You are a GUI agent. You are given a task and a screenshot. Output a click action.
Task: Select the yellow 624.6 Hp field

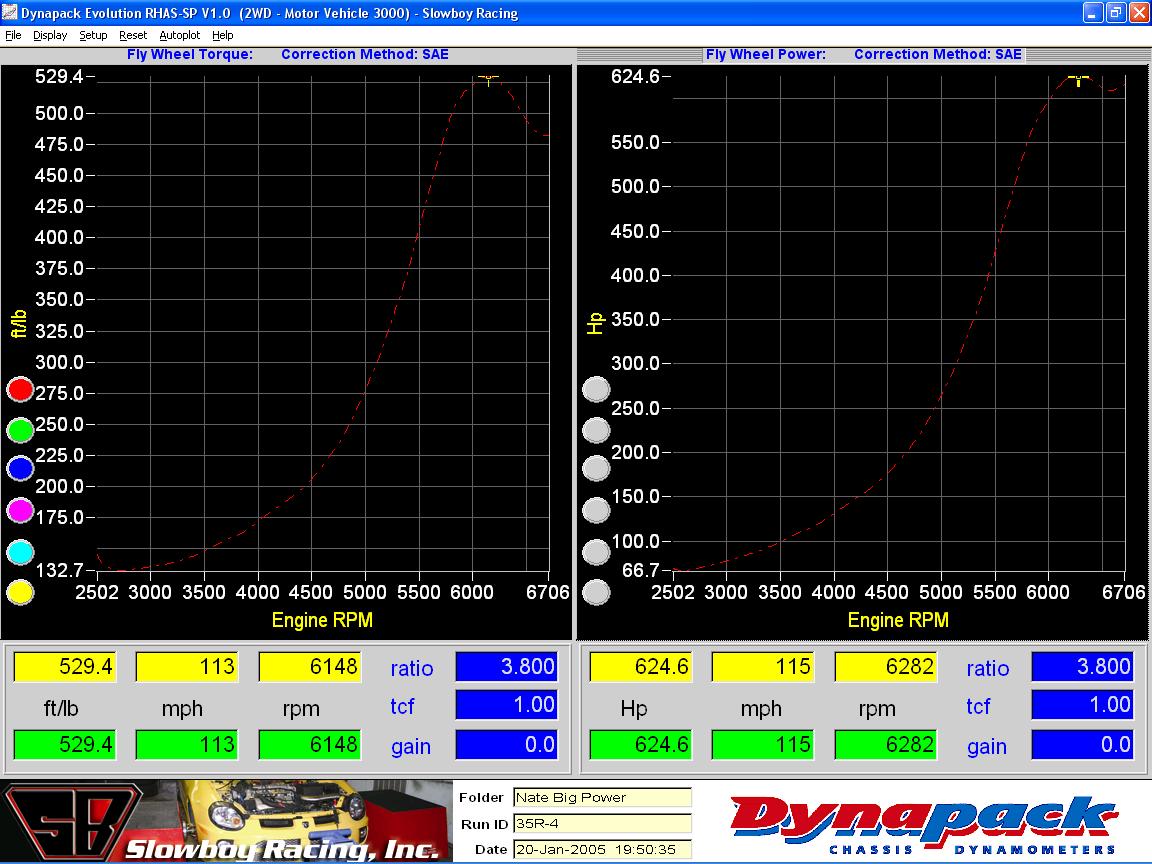(641, 666)
